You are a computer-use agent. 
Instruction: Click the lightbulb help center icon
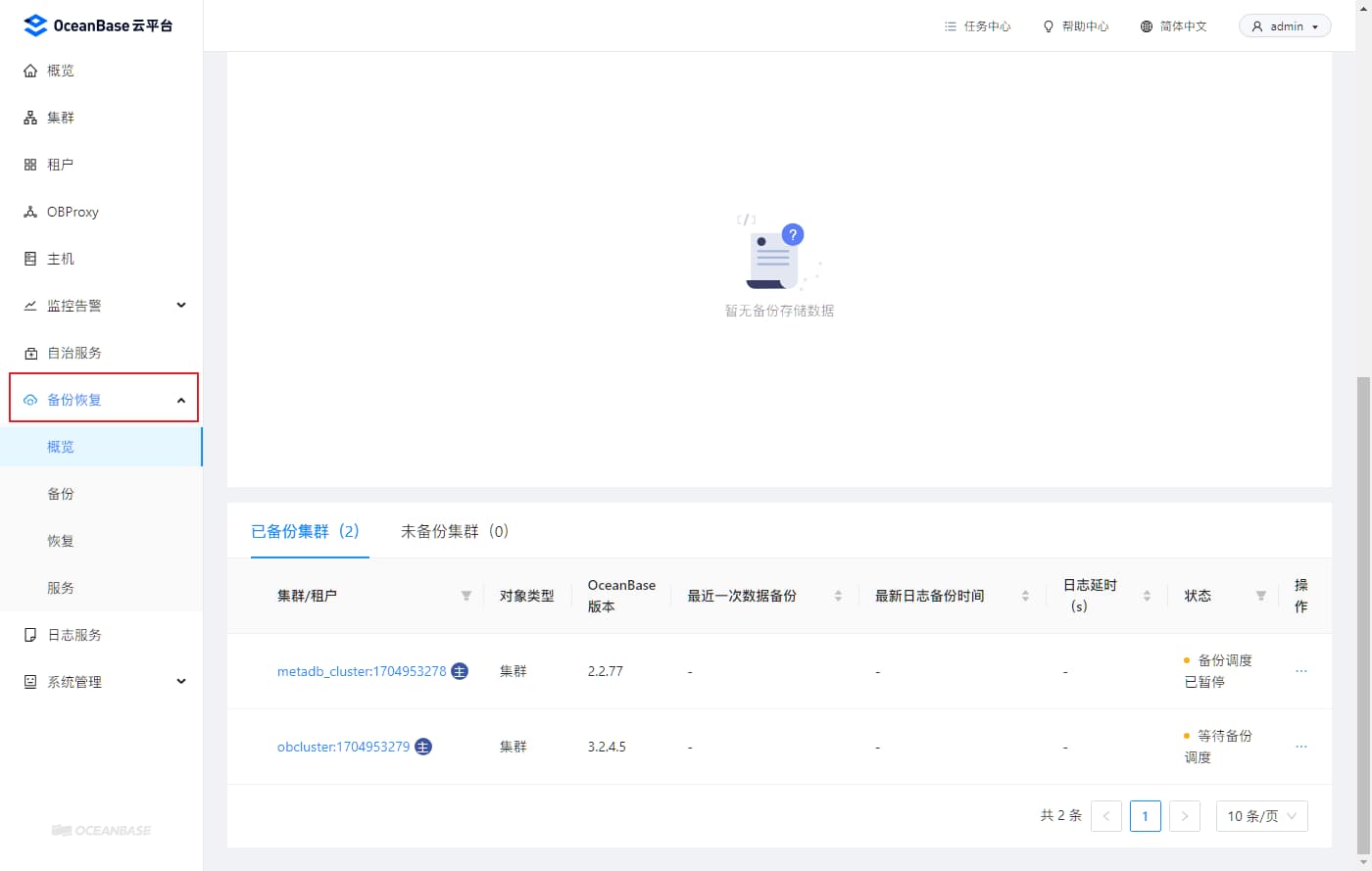point(1048,26)
